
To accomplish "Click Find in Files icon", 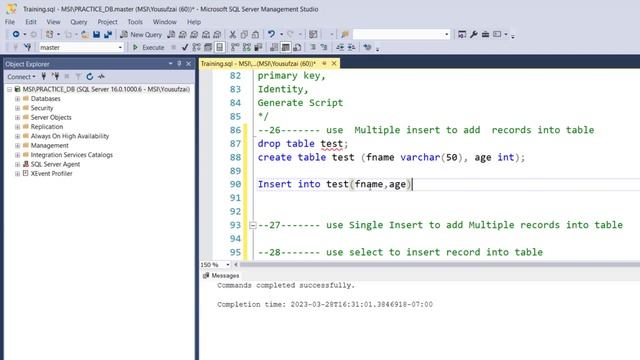I will point(345,35).
